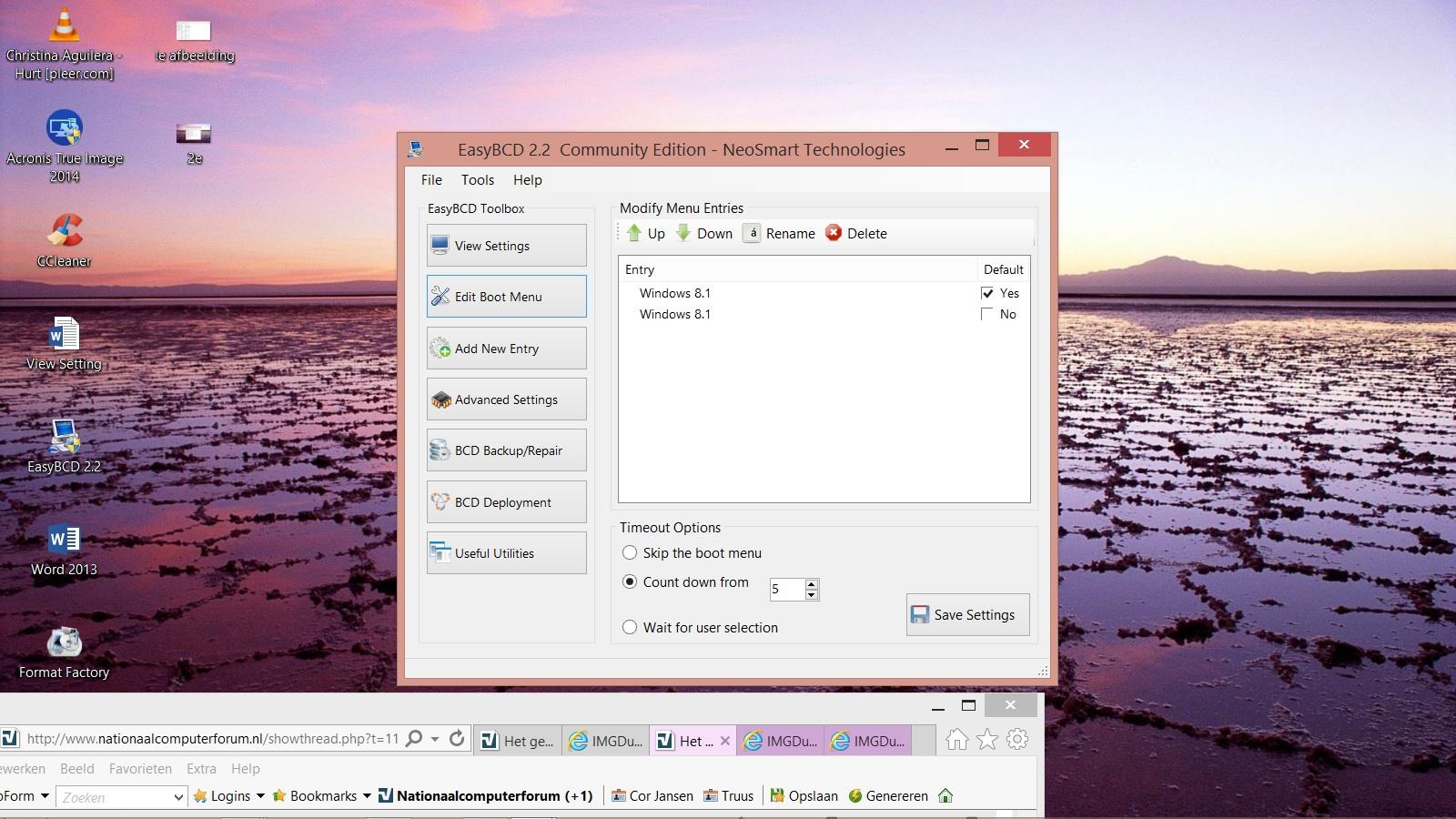Screen dimensions: 1456x819
Task: Move the entry up with the Up arrow
Action: (645, 233)
